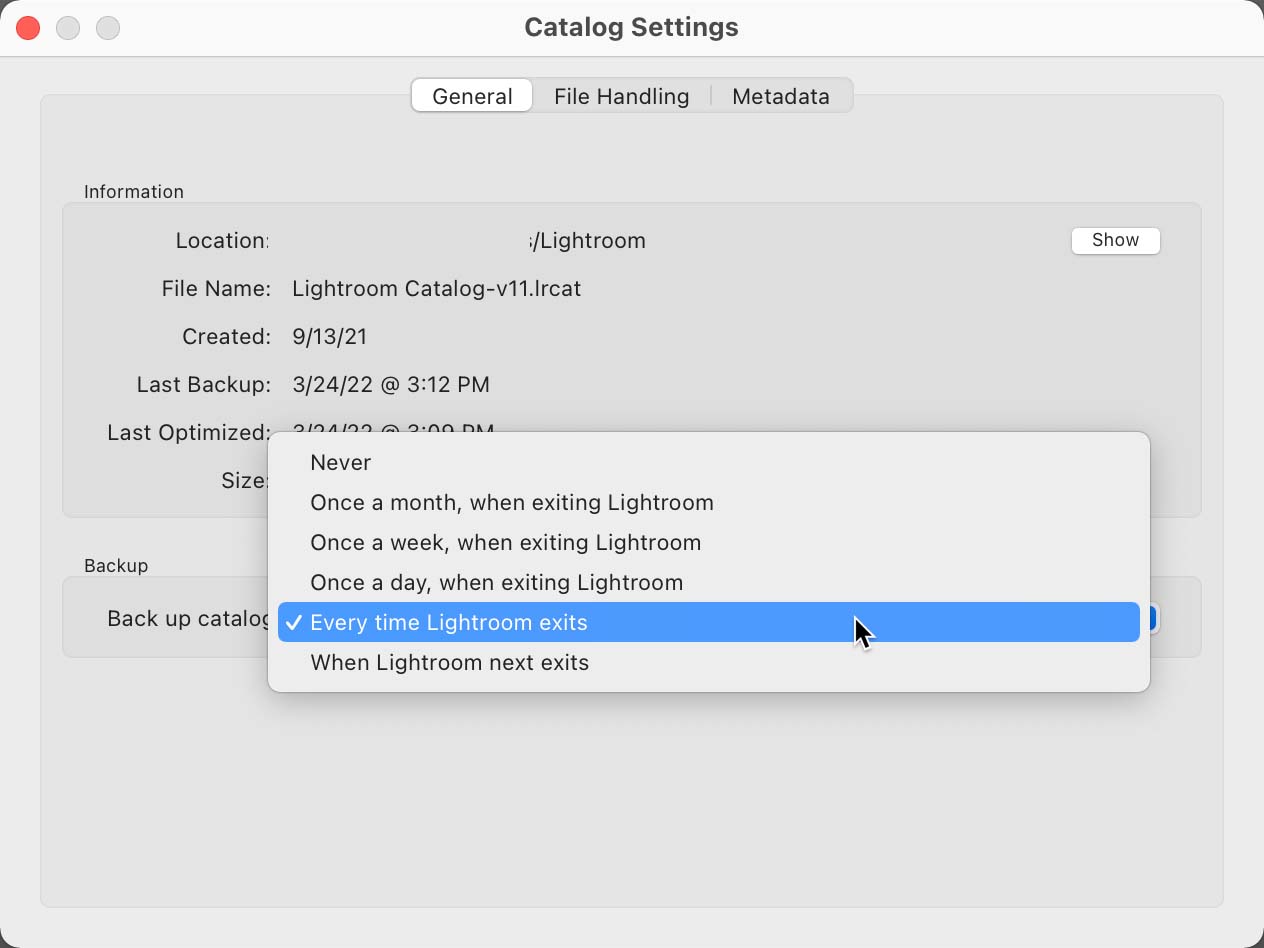This screenshot has height=948, width=1264.
Task: Click the Information section label
Action: [x=134, y=191]
